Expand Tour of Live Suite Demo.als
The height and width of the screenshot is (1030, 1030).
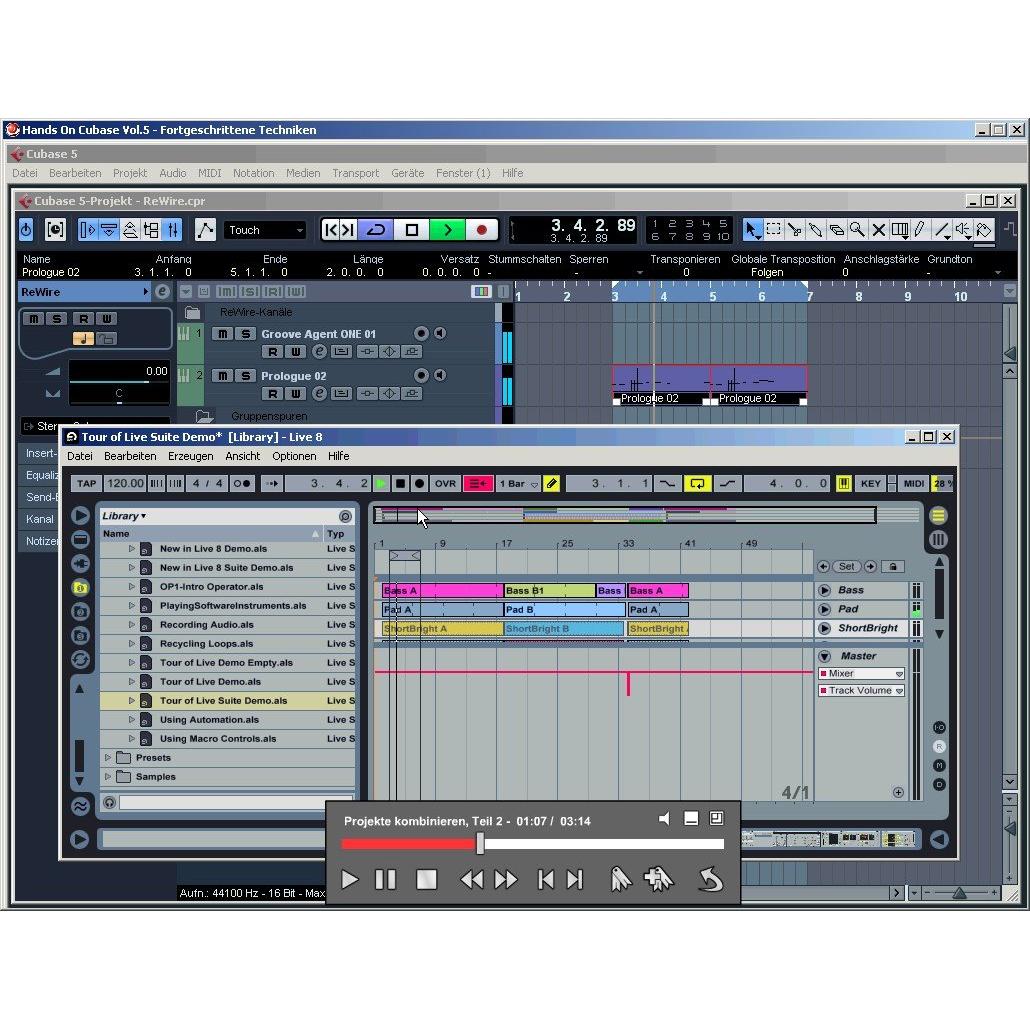point(131,700)
